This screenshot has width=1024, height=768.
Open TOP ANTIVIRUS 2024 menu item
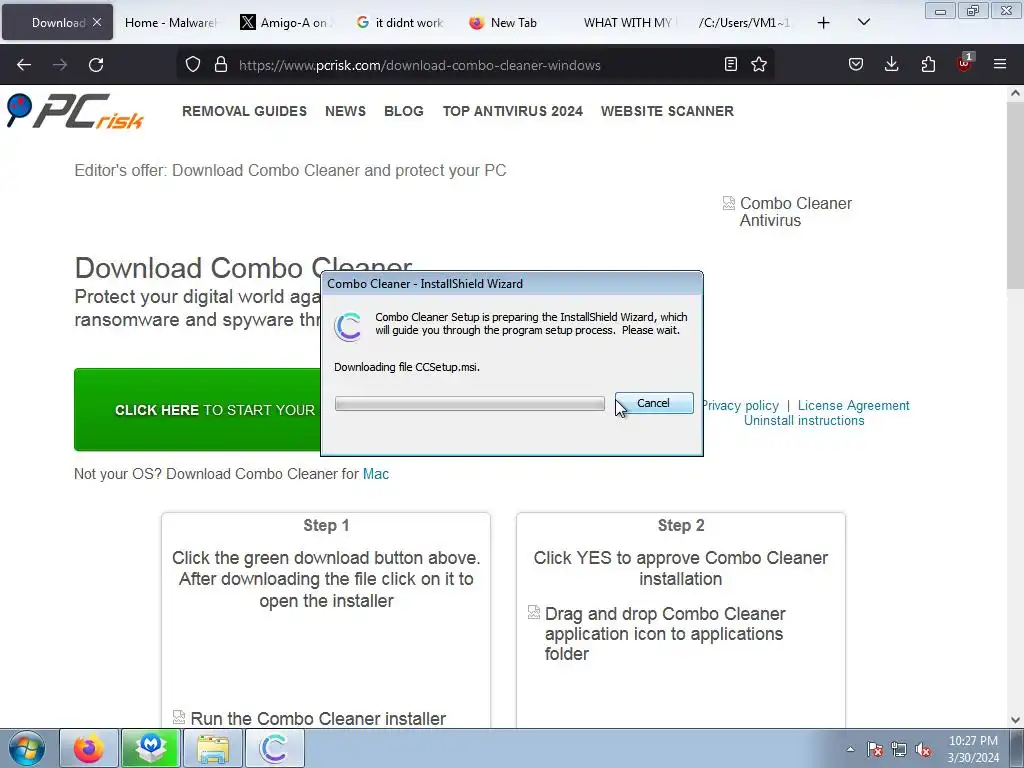click(x=513, y=111)
